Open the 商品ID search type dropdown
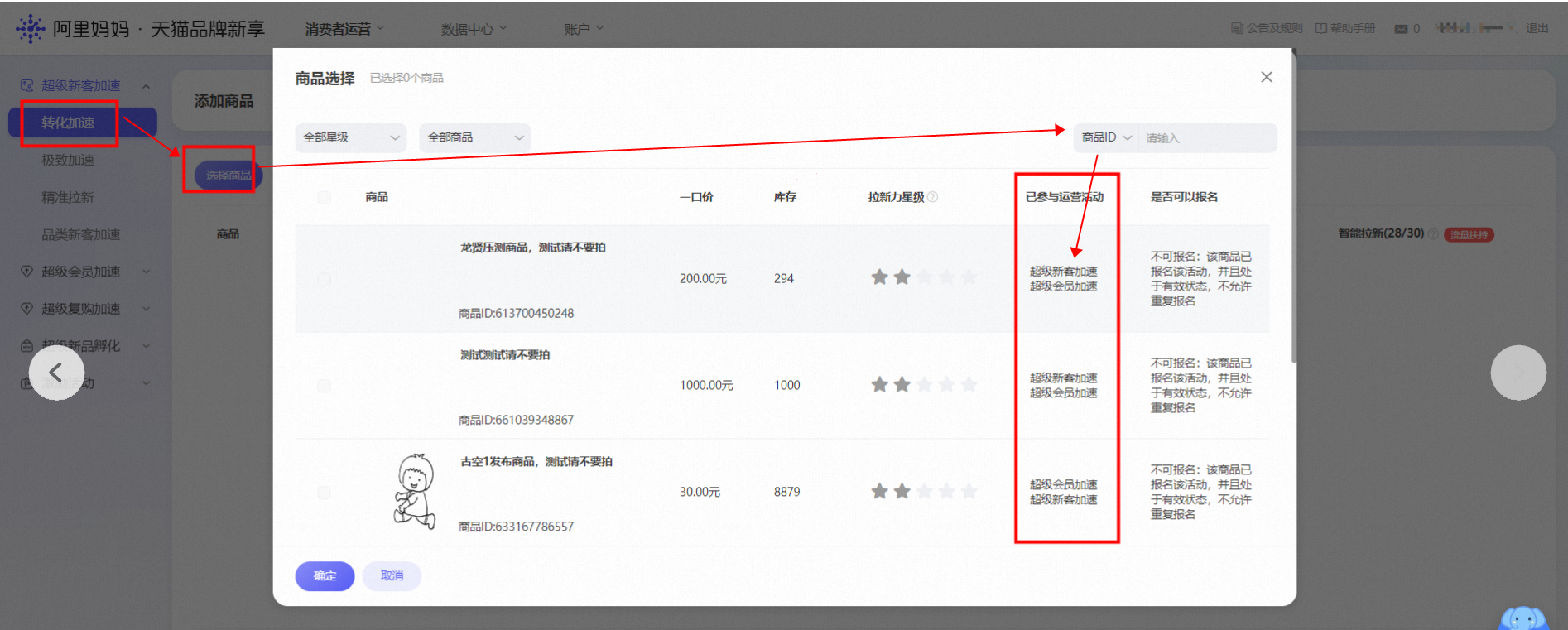The height and width of the screenshot is (630, 1568). coord(1106,137)
